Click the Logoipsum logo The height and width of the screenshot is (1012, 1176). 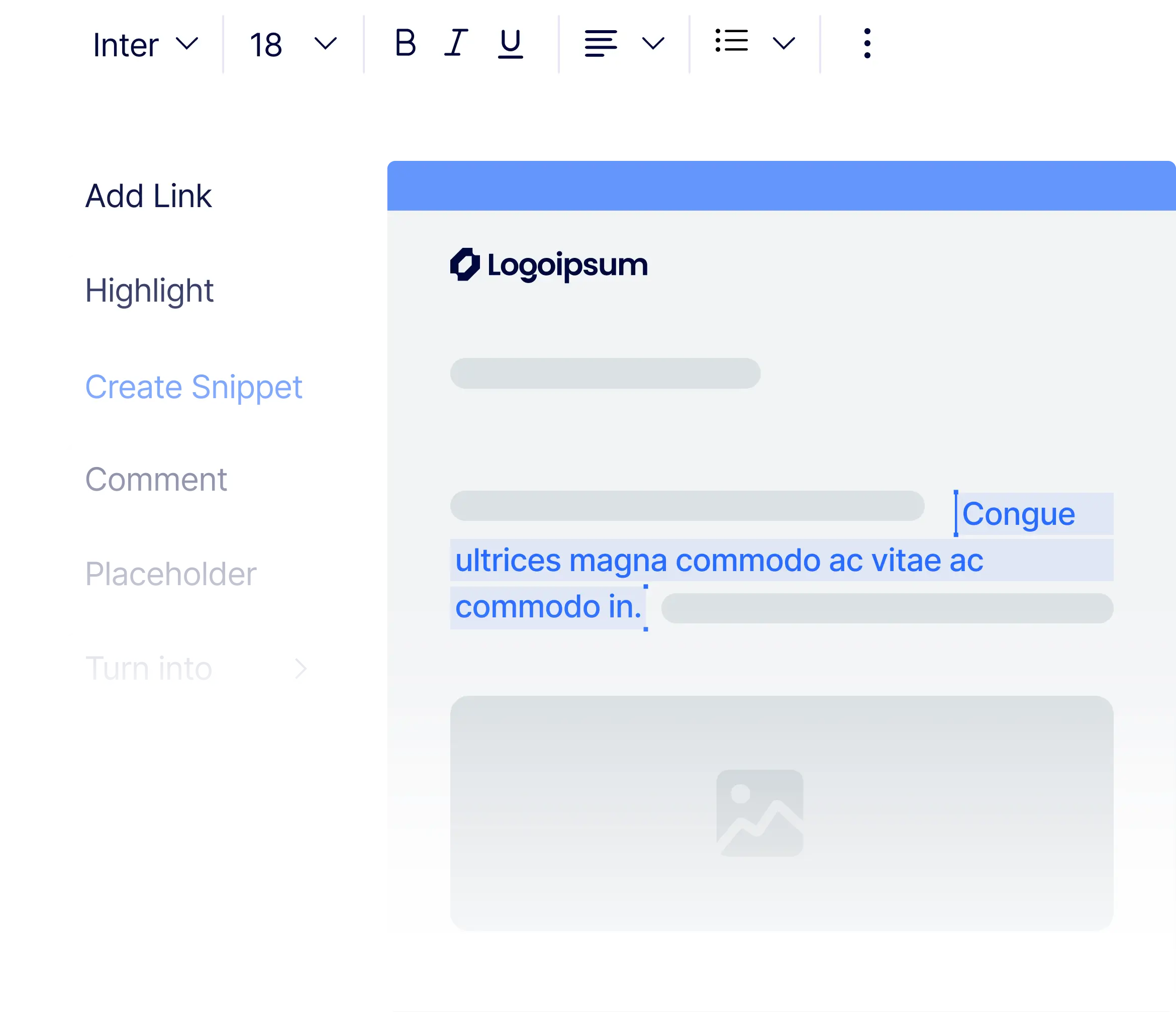pyautogui.click(x=548, y=265)
